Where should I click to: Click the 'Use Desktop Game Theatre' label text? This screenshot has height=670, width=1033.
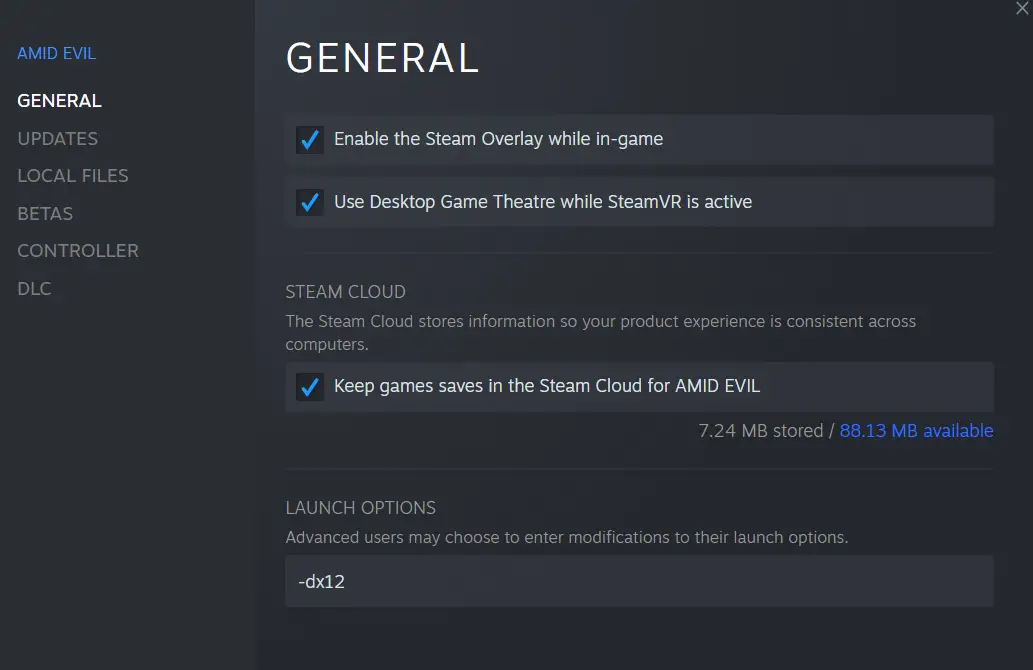click(543, 202)
